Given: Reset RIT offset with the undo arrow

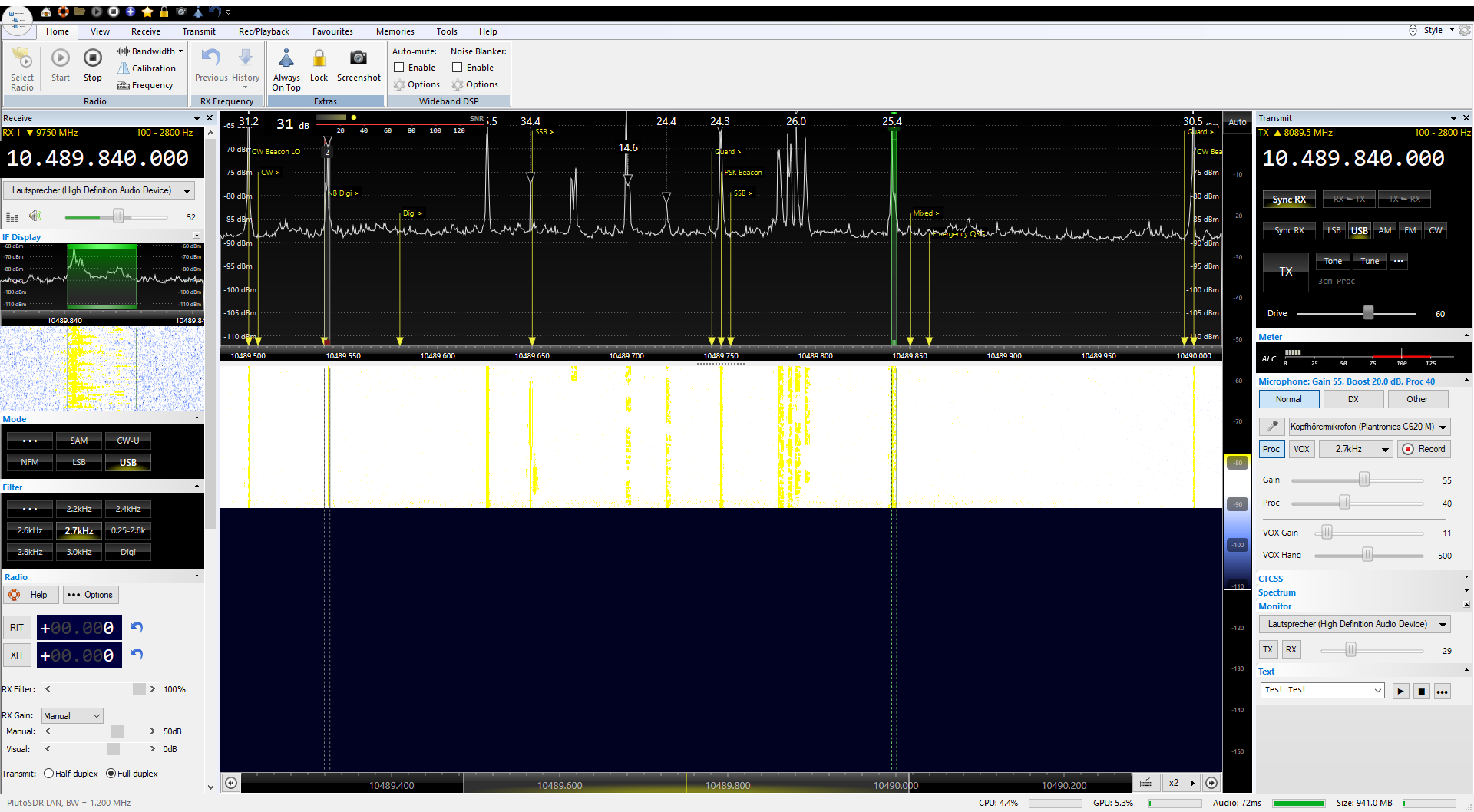Looking at the screenshot, I should point(137,627).
